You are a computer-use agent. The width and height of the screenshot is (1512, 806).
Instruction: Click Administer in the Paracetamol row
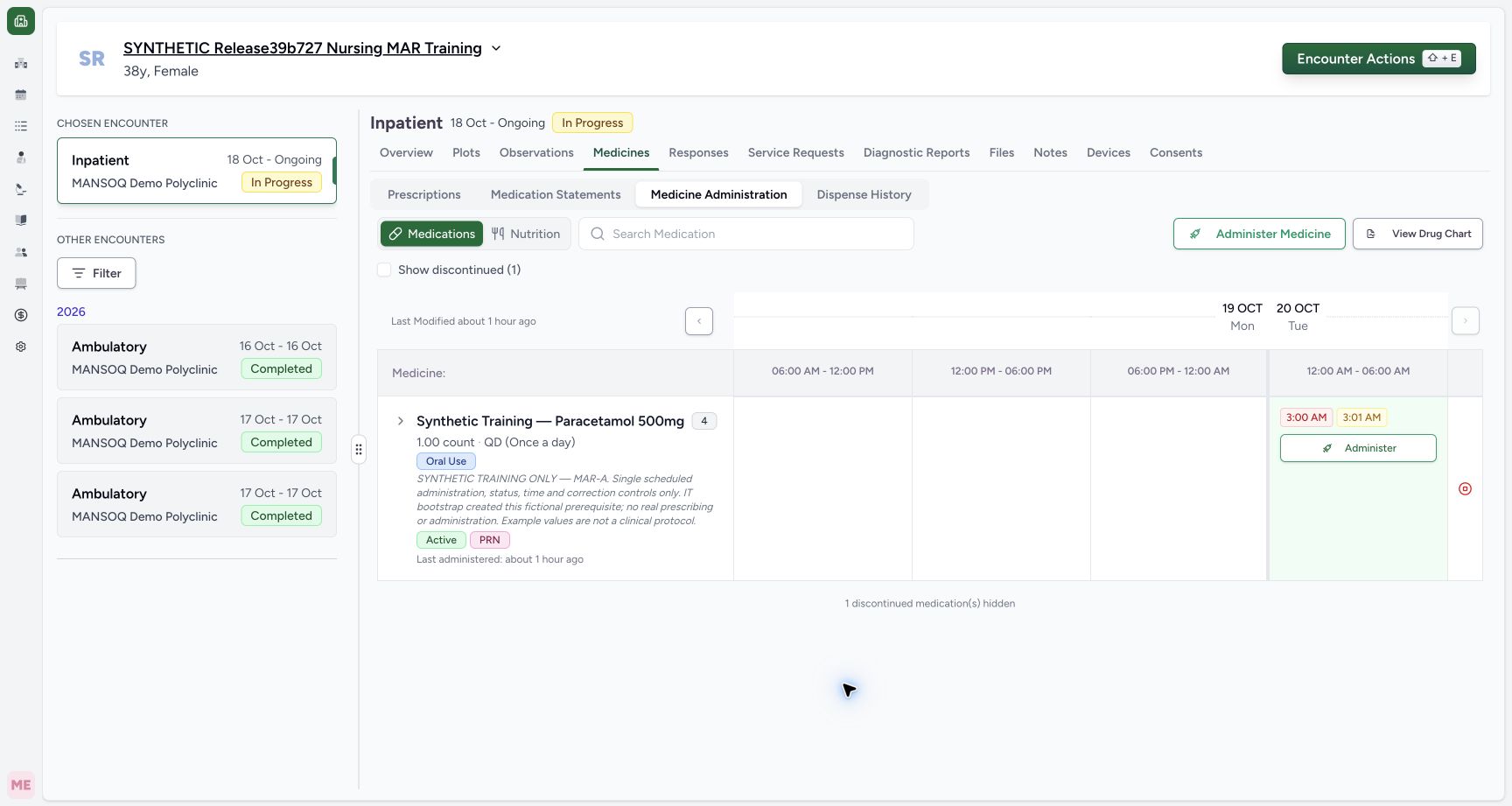1358,448
